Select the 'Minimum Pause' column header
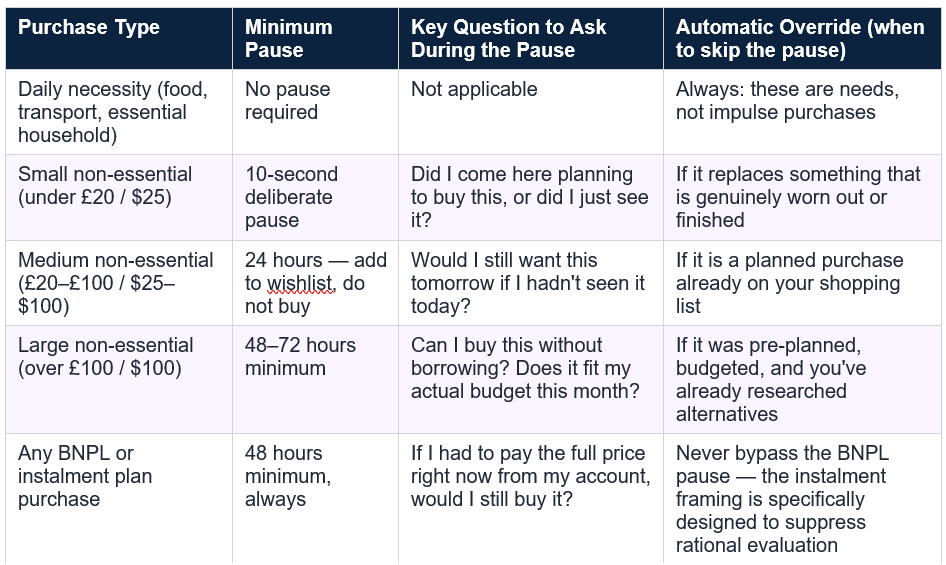 pos(315,39)
